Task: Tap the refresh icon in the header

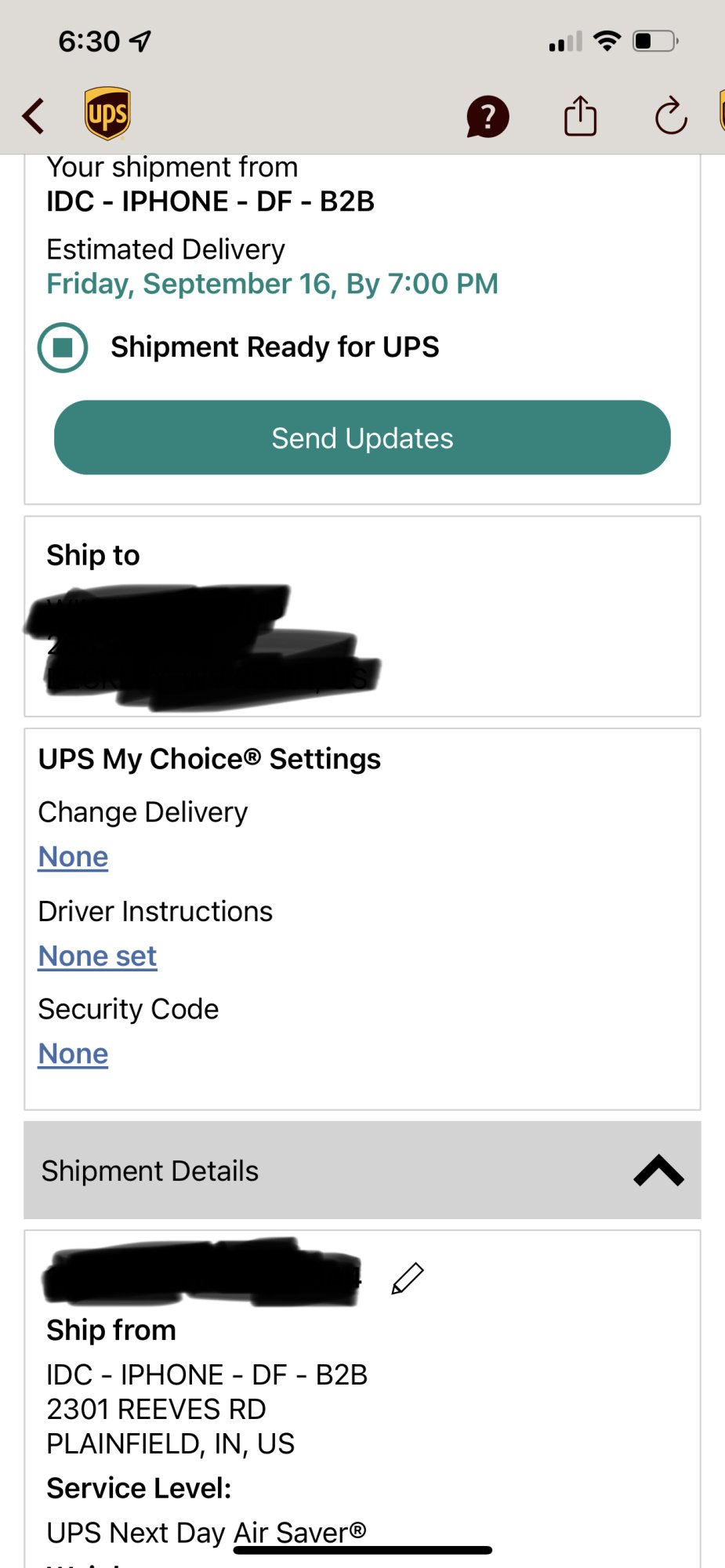Action: click(671, 116)
